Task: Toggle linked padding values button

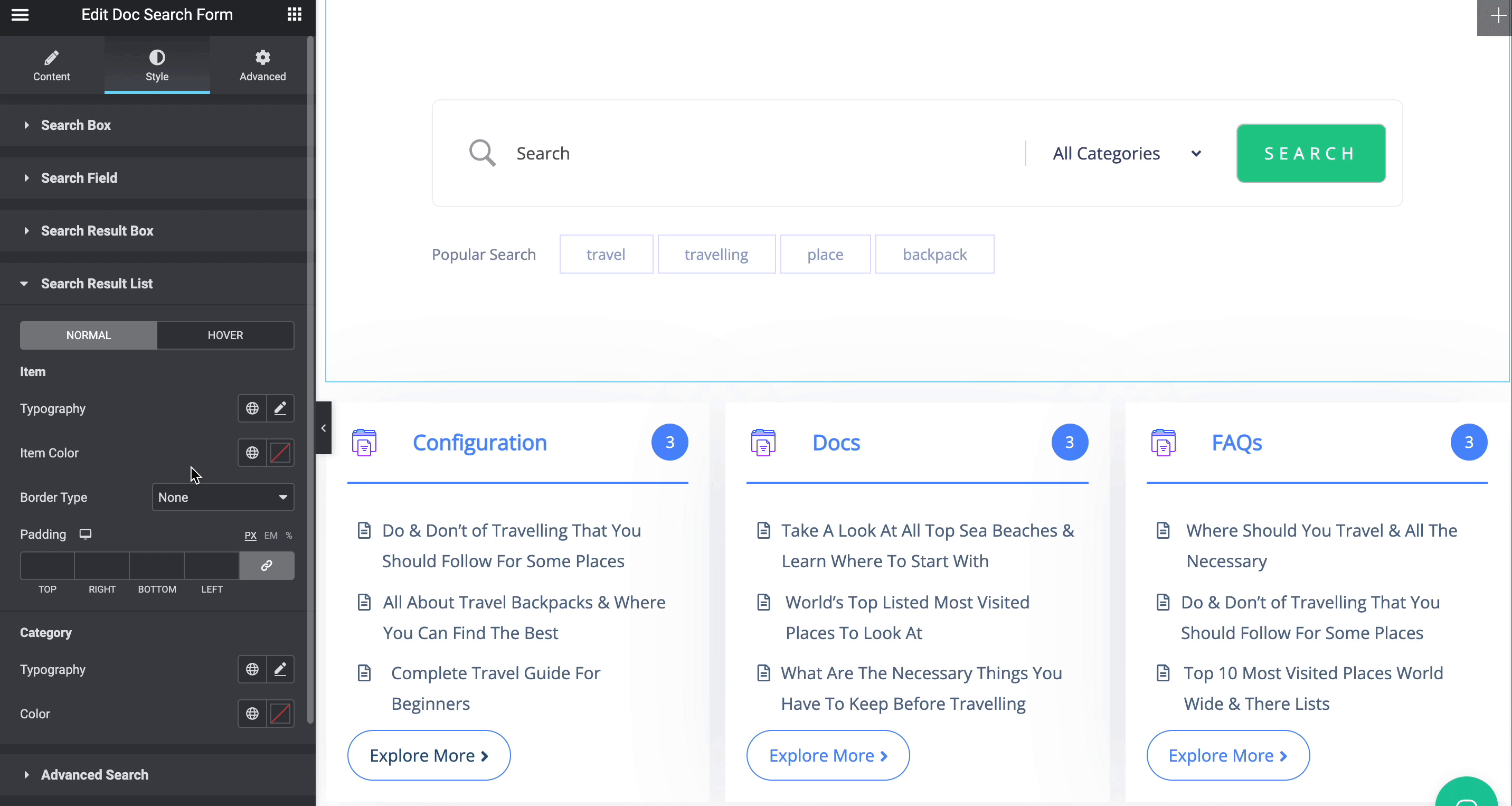Action: click(267, 565)
